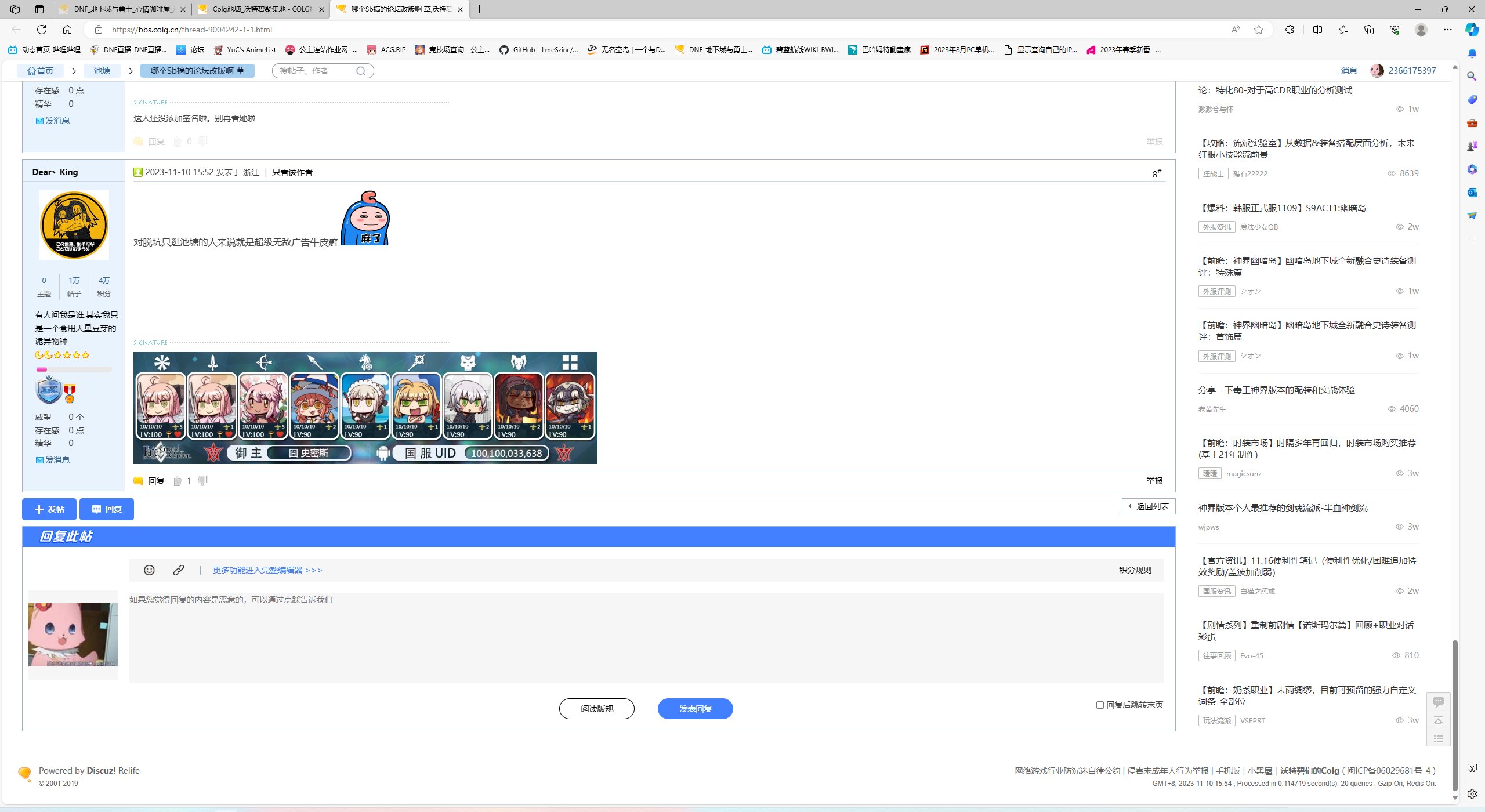Click the insert link icon in reply editor
The height and width of the screenshot is (812, 1485).
coord(179,570)
